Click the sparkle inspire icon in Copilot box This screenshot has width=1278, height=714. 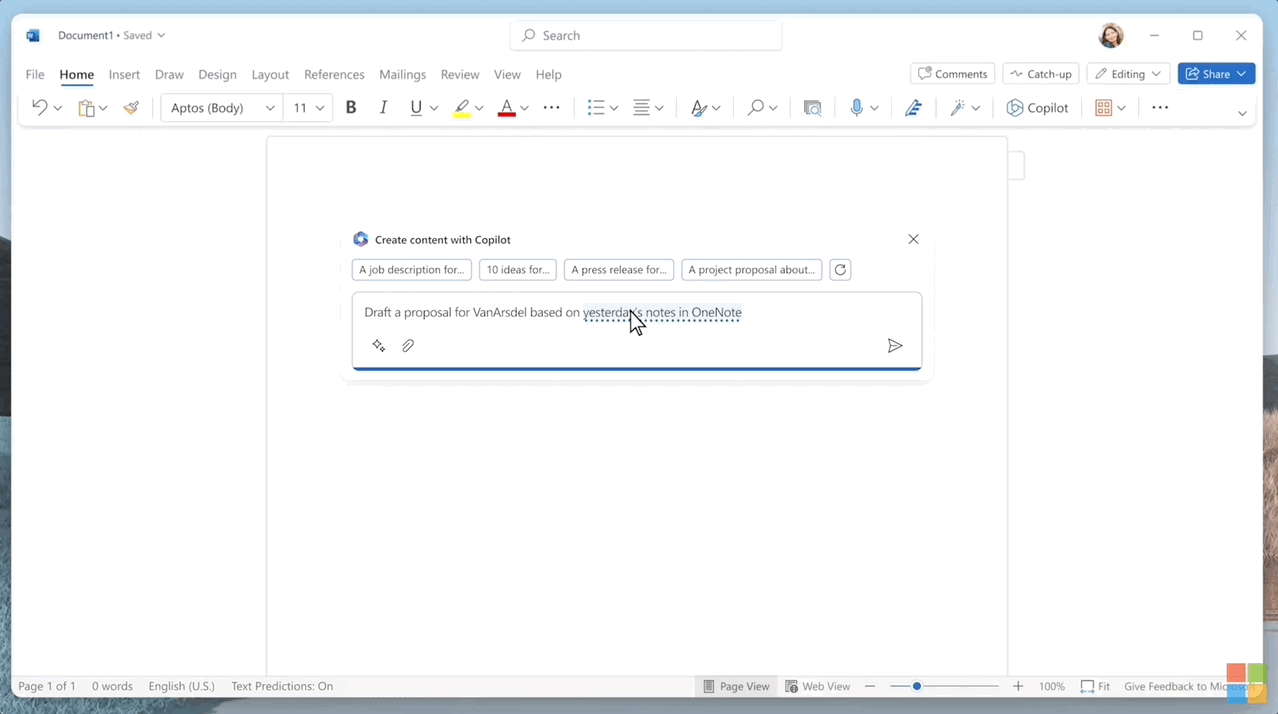point(379,346)
